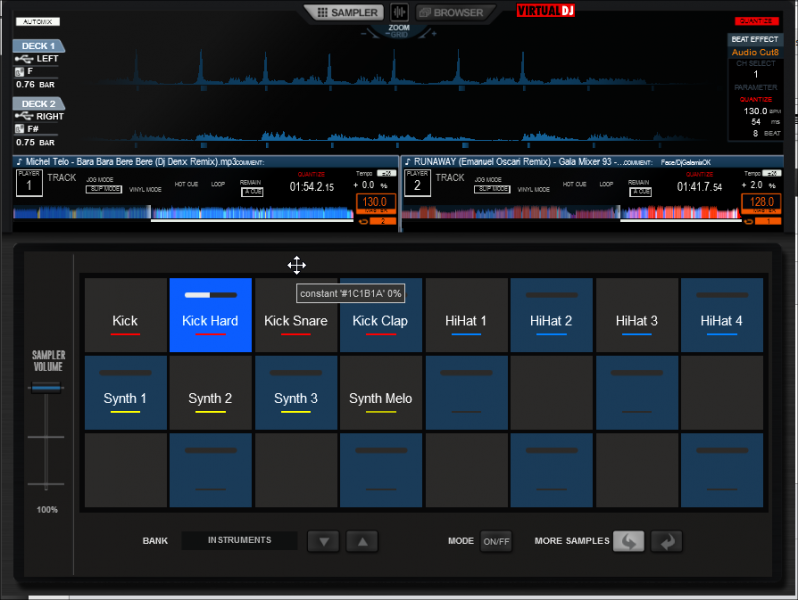
Task: Click loop arrow icon on Player 1
Action: pyautogui.click(x=363, y=221)
